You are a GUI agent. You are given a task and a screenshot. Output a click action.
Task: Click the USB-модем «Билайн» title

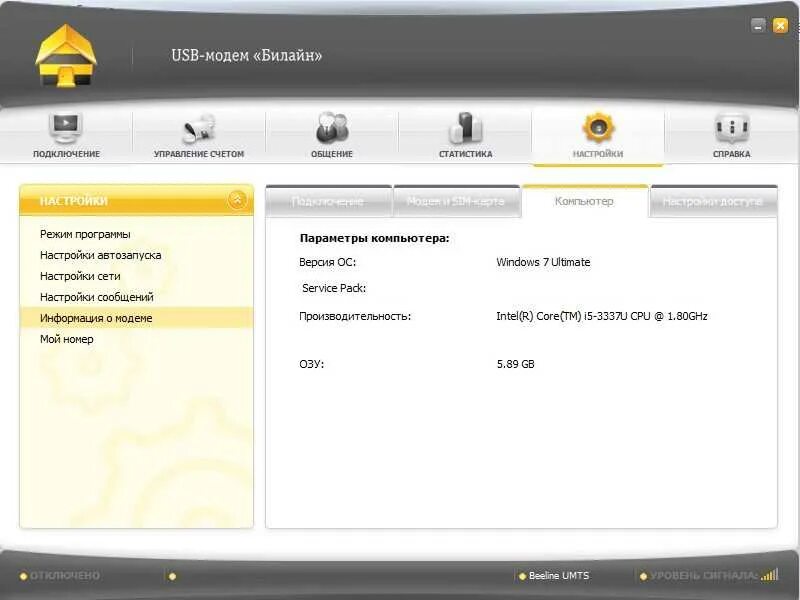(246, 55)
